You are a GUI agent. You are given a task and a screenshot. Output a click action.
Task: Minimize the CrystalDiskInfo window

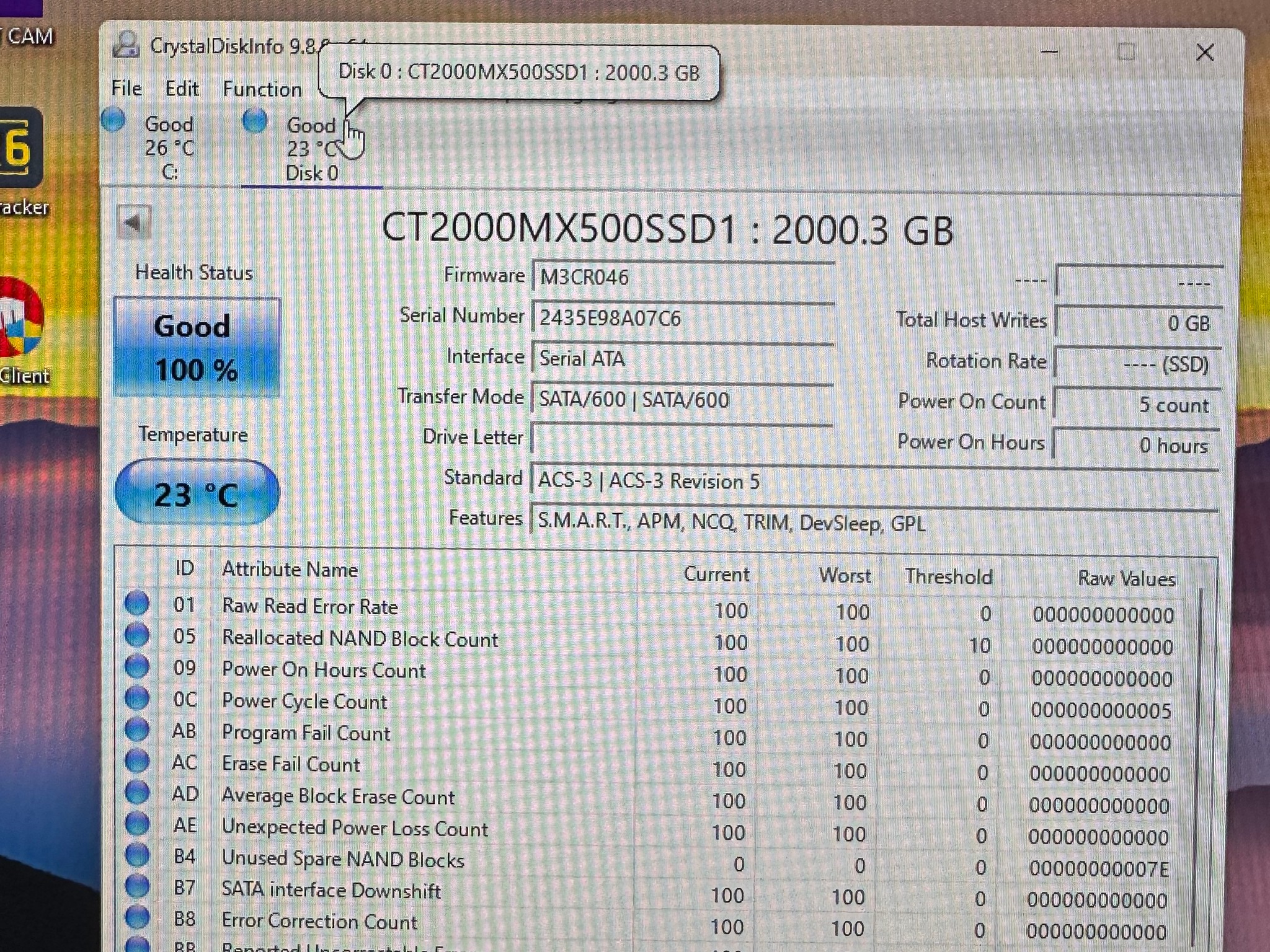point(1049,51)
